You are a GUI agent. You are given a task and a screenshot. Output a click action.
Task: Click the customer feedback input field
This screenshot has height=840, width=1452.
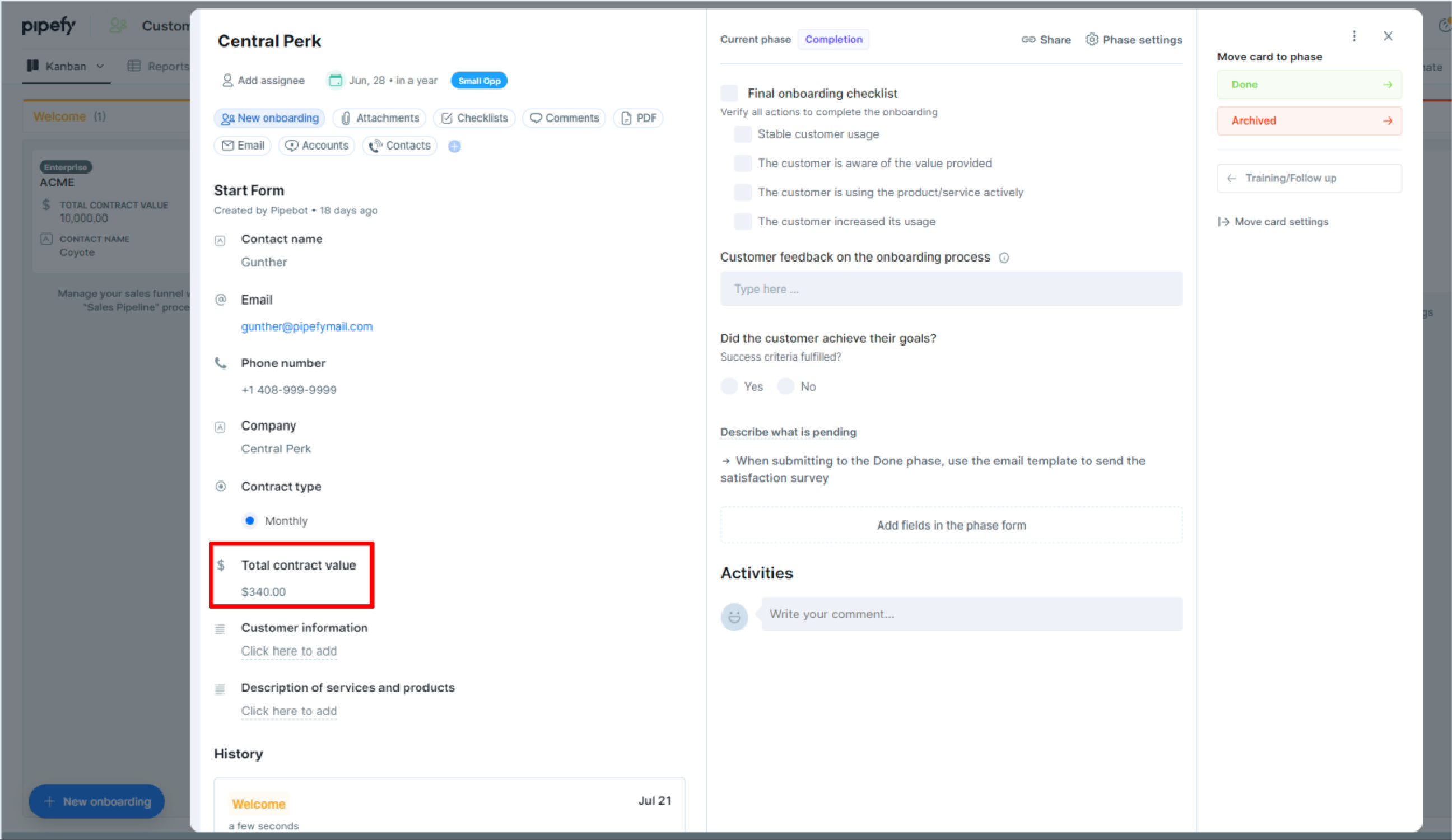(951, 289)
